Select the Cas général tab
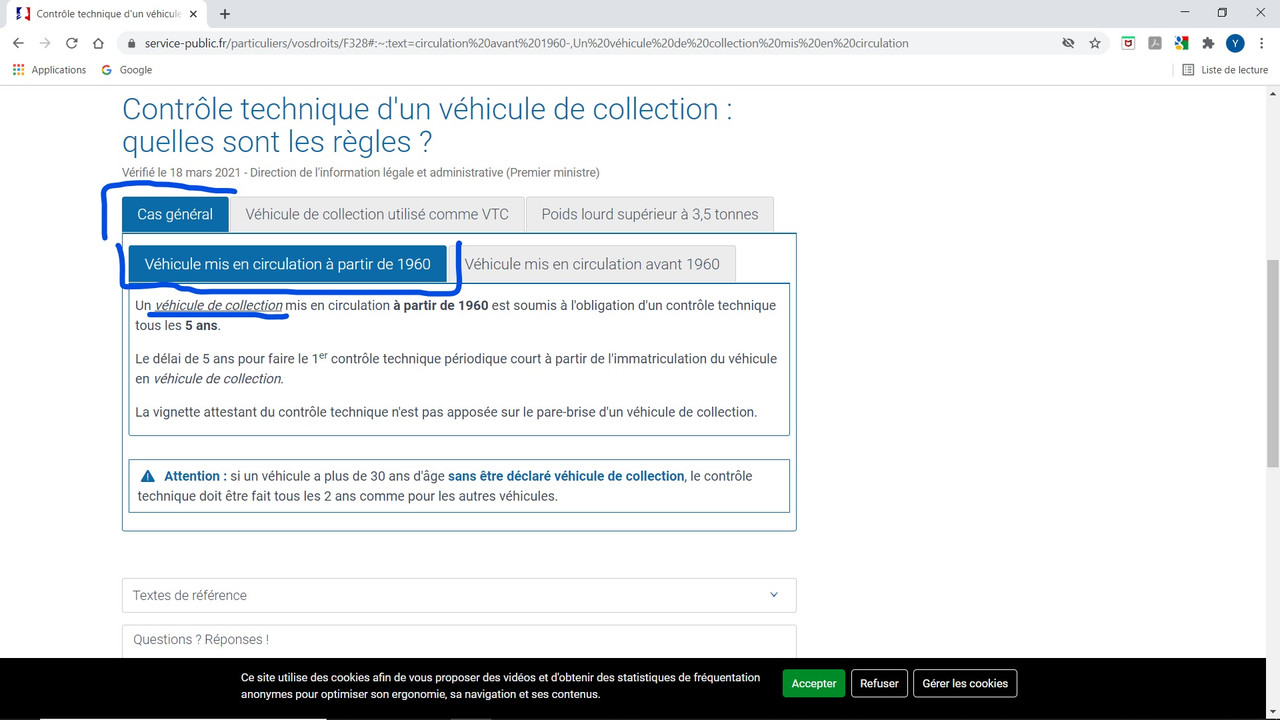The width and height of the screenshot is (1280, 720). [175, 214]
